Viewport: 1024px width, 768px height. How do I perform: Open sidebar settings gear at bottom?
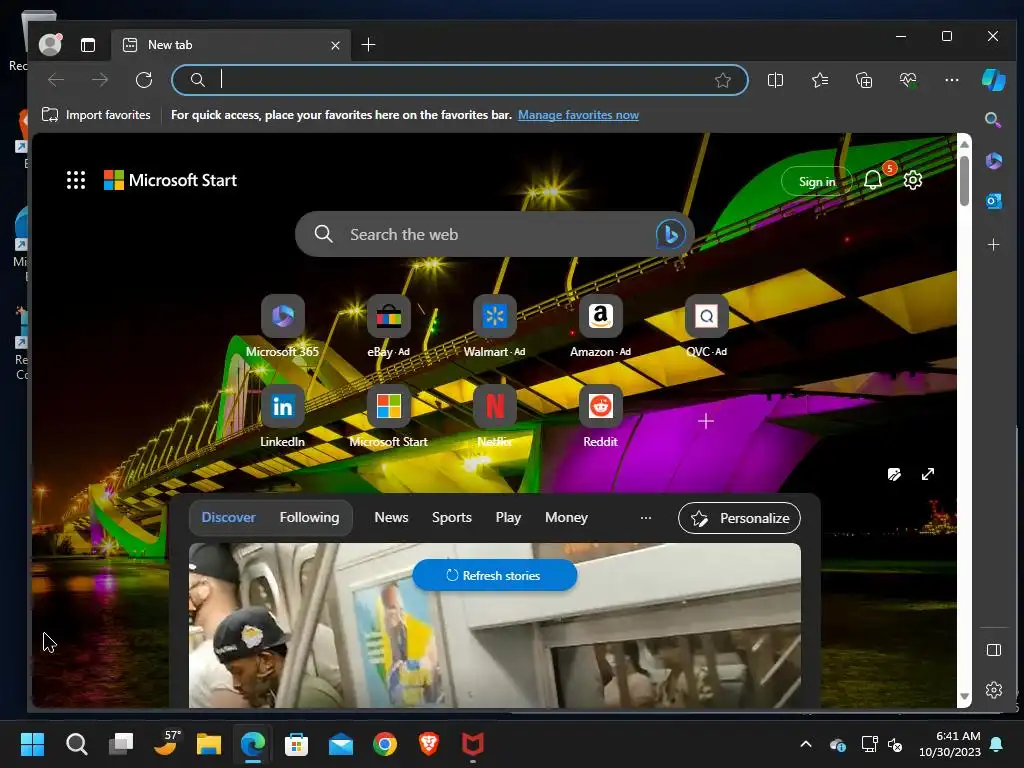click(x=993, y=690)
